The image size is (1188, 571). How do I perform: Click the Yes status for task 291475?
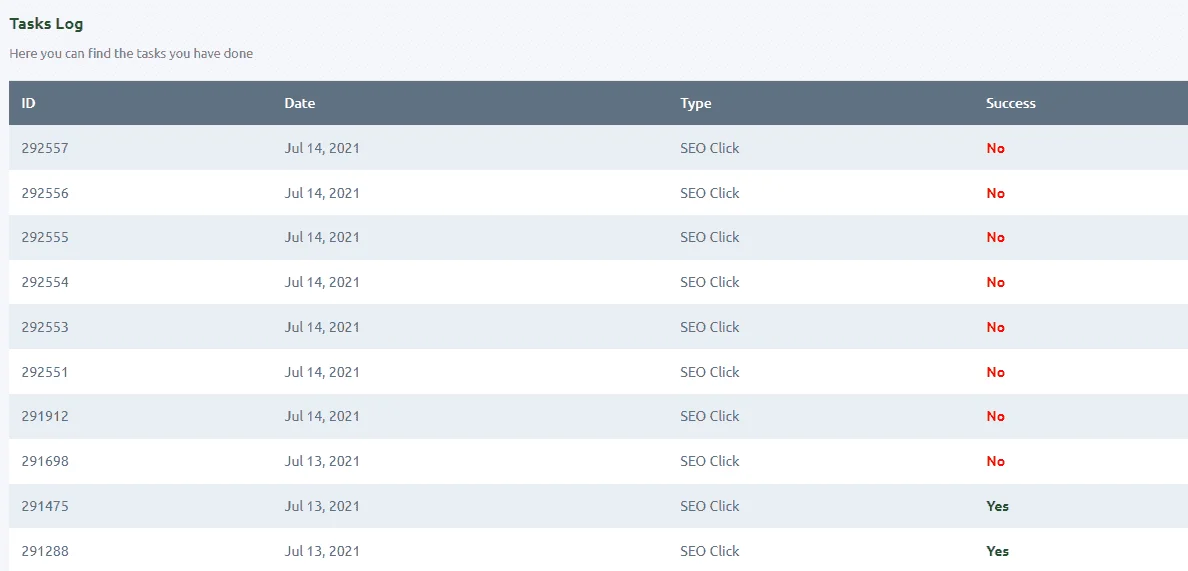click(x=997, y=506)
